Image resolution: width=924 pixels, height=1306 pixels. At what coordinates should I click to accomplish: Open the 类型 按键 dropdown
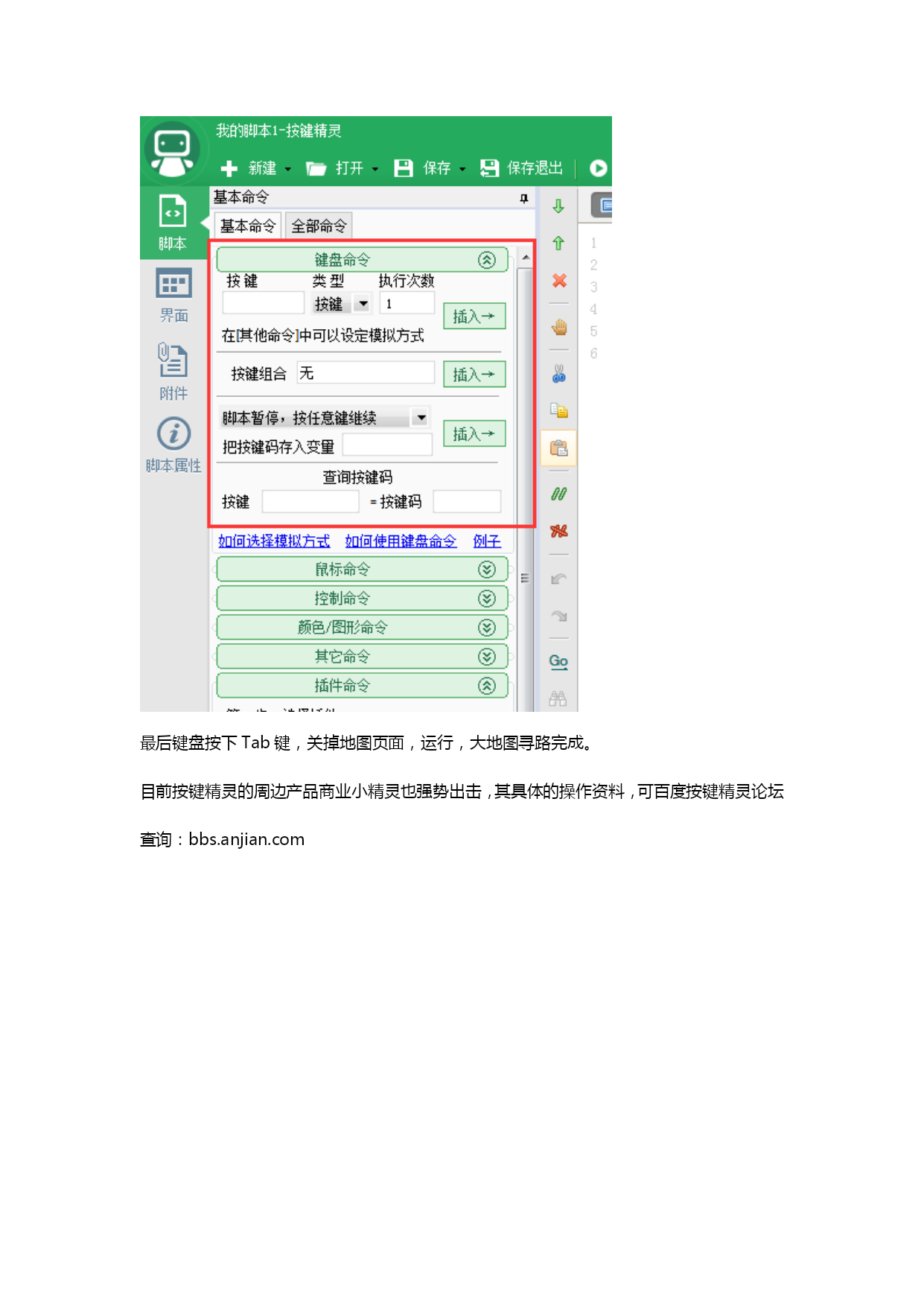point(363,304)
